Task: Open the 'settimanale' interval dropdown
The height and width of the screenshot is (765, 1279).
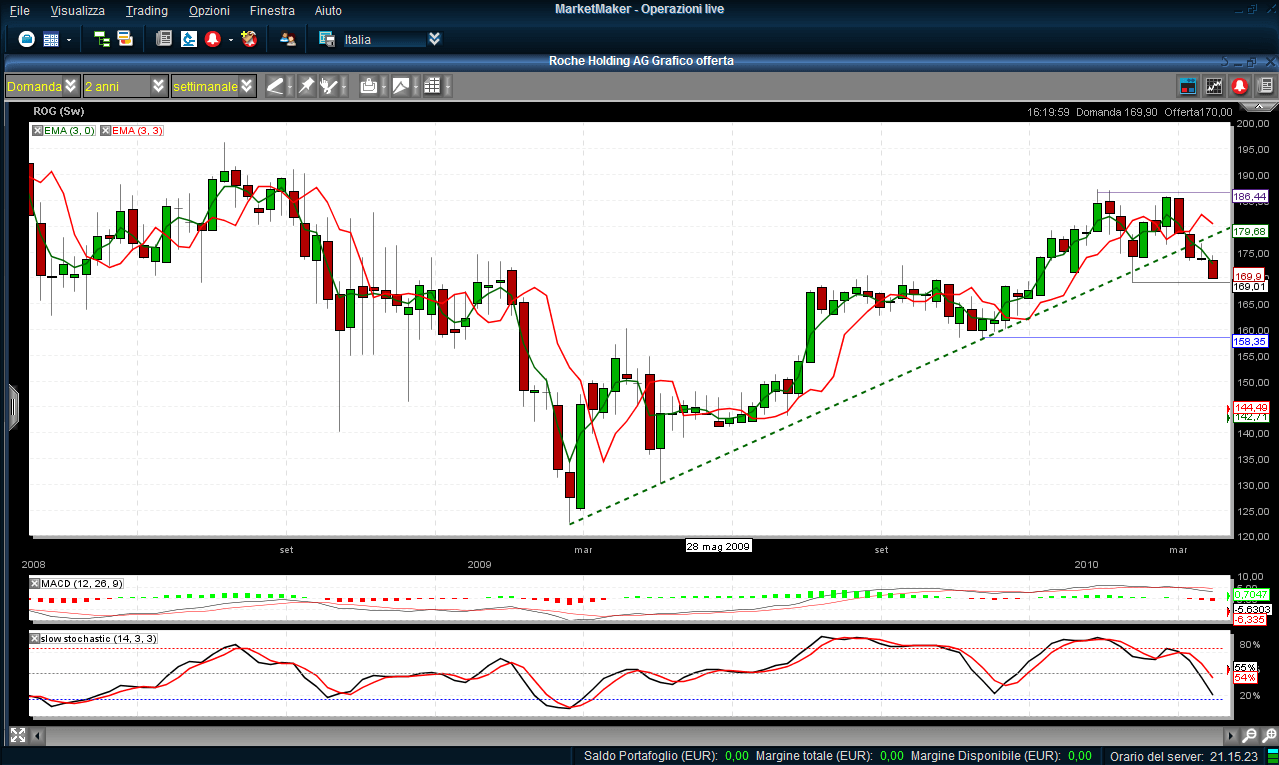Action: tap(247, 86)
